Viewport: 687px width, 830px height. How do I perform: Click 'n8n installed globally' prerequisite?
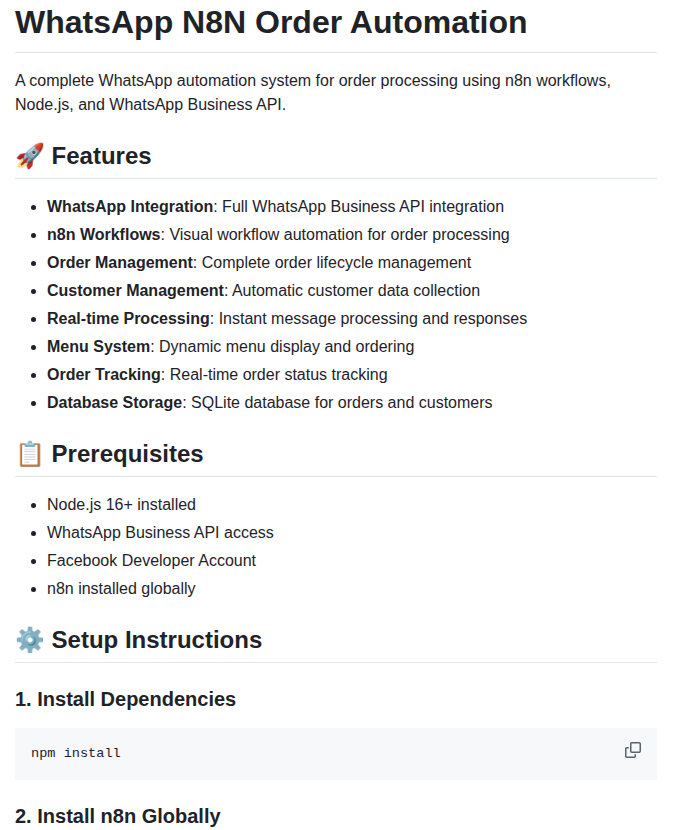click(121, 589)
